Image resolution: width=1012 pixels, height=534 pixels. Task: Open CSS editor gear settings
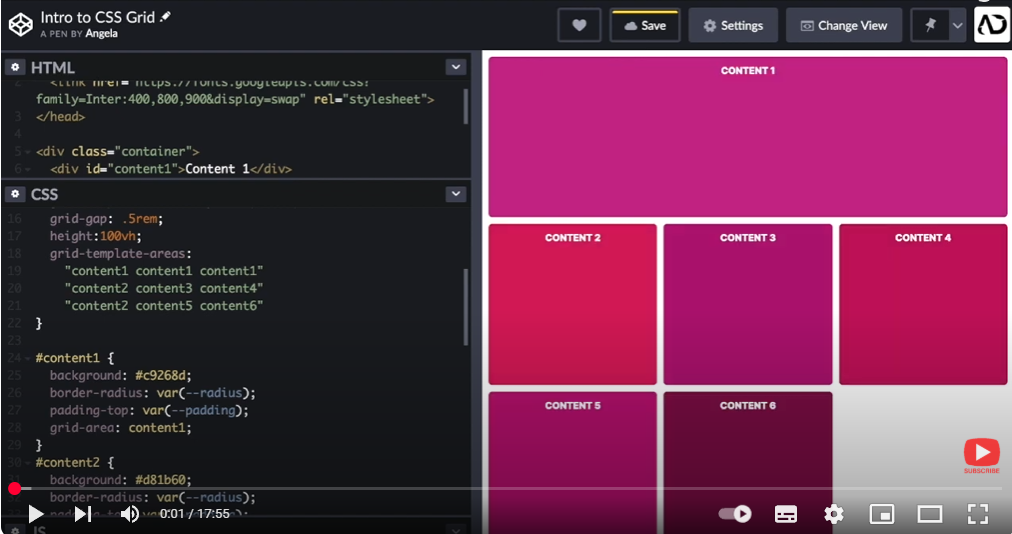(x=15, y=194)
